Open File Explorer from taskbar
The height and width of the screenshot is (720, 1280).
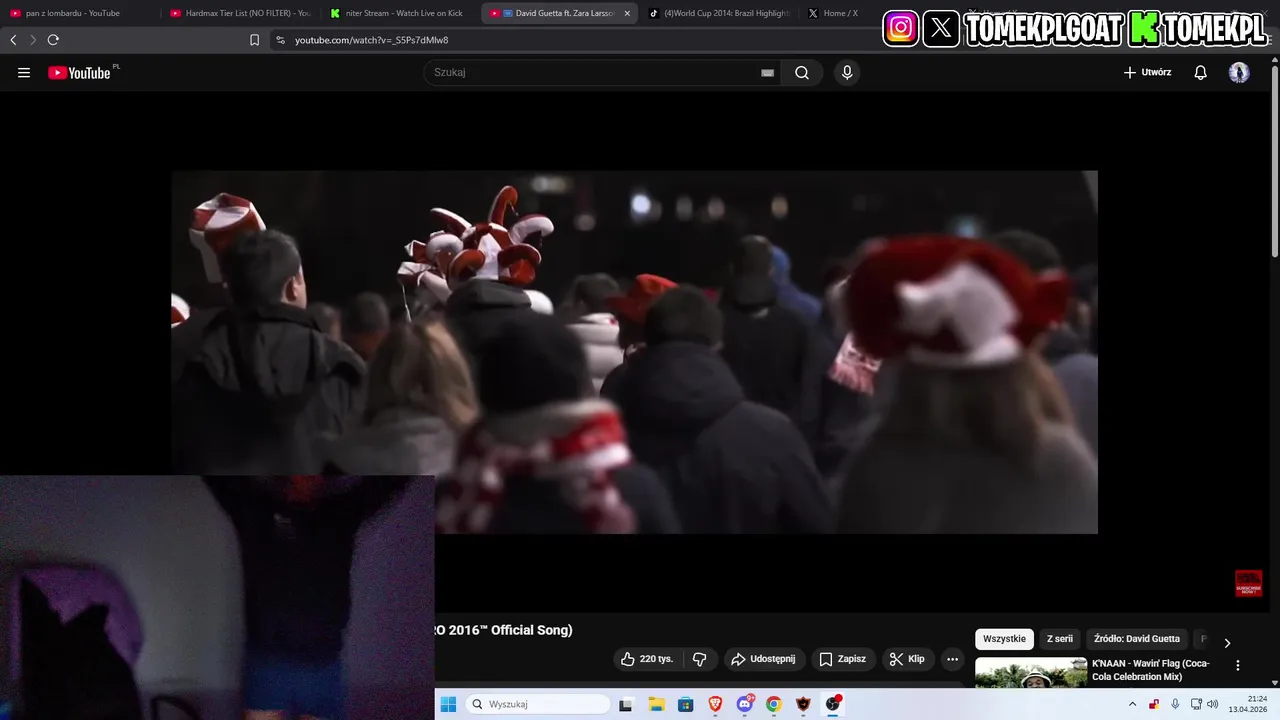click(x=656, y=704)
